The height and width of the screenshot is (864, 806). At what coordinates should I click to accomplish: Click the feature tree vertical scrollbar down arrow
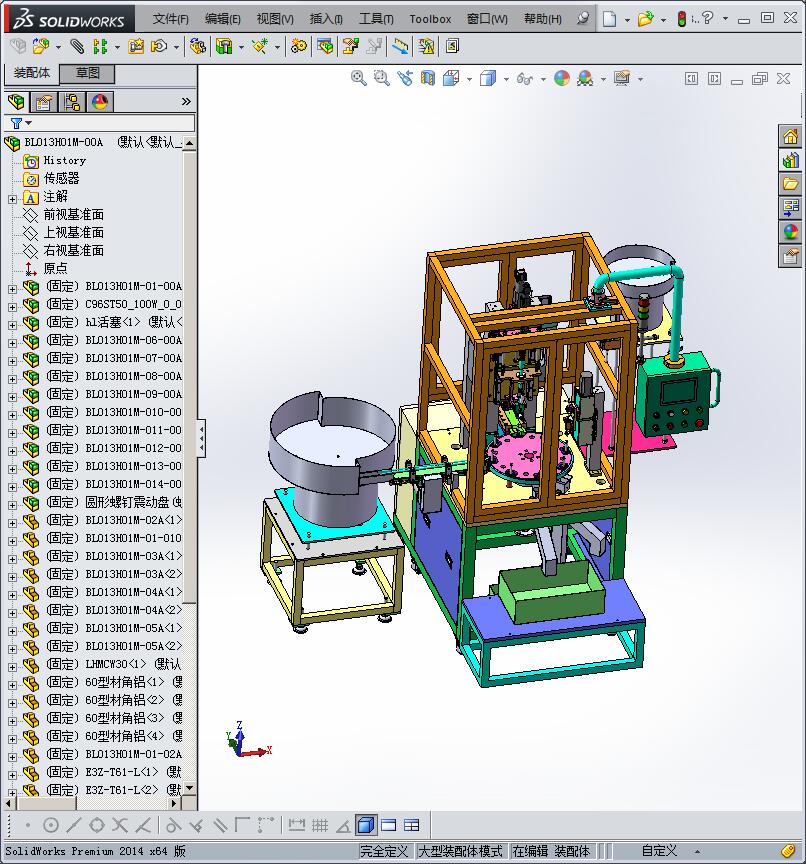point(190,788)
